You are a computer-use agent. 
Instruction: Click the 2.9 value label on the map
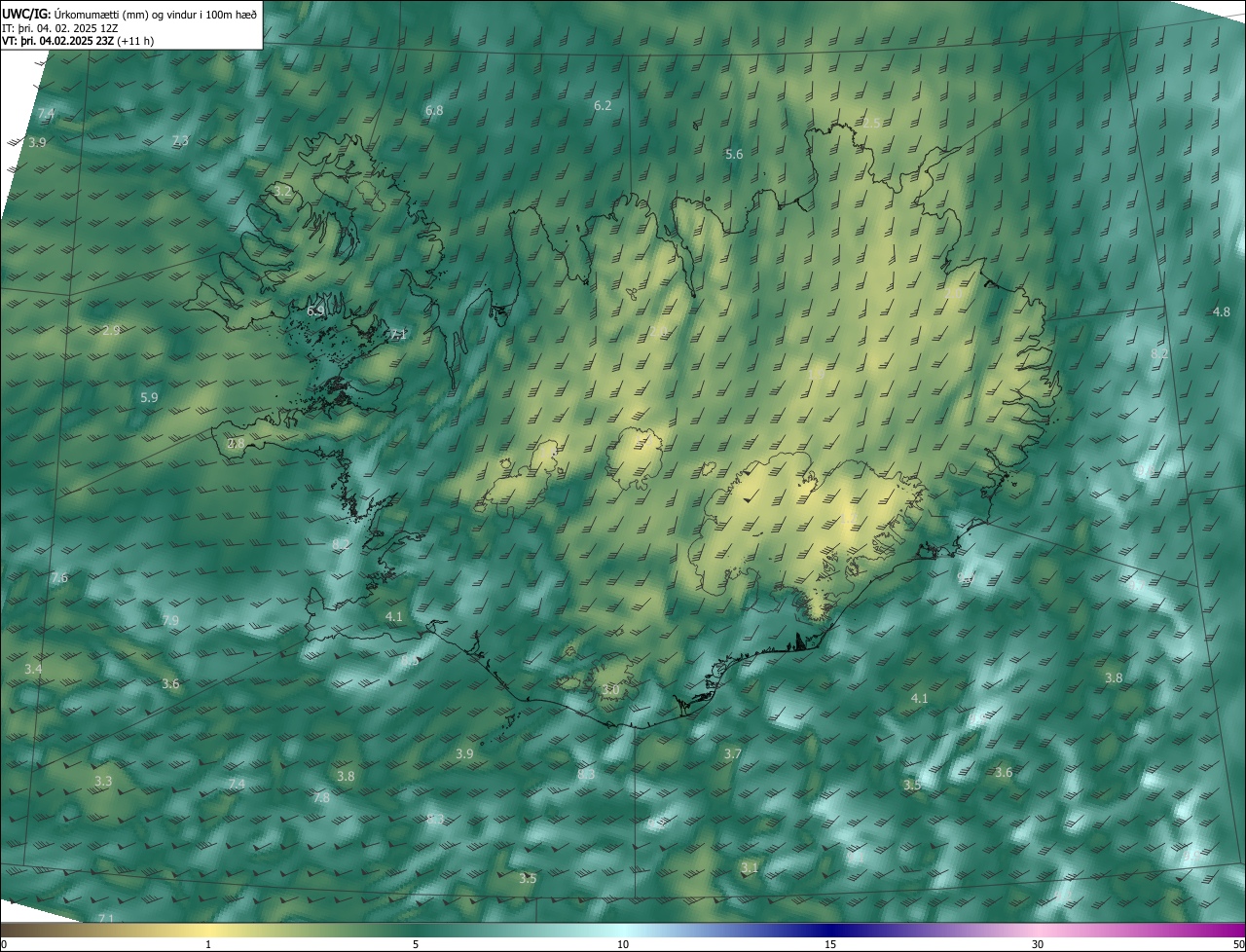[x=111, y=331]
